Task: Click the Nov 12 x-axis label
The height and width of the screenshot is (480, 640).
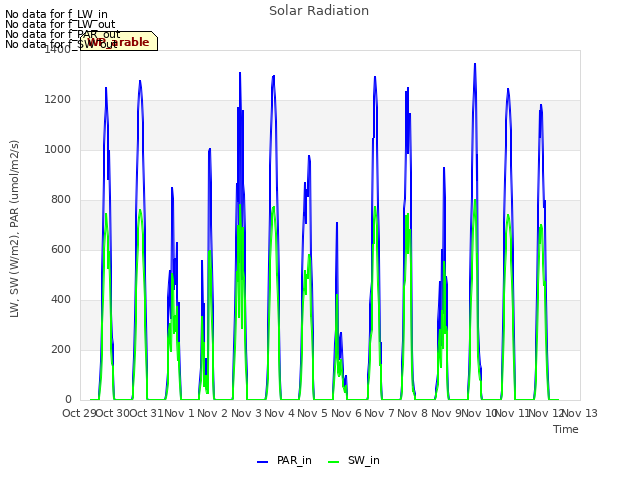Action: pos(546,413)
